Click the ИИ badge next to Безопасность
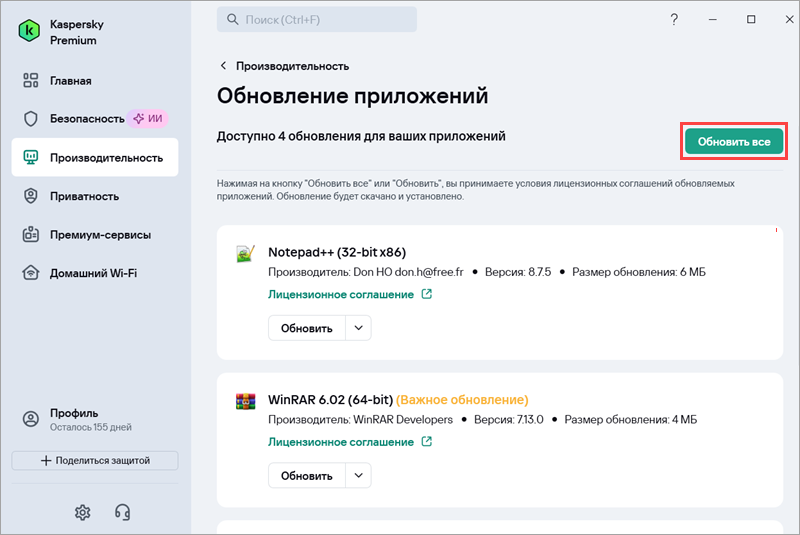Viewport: 800px width, 535px height. (x=147, y=119)
